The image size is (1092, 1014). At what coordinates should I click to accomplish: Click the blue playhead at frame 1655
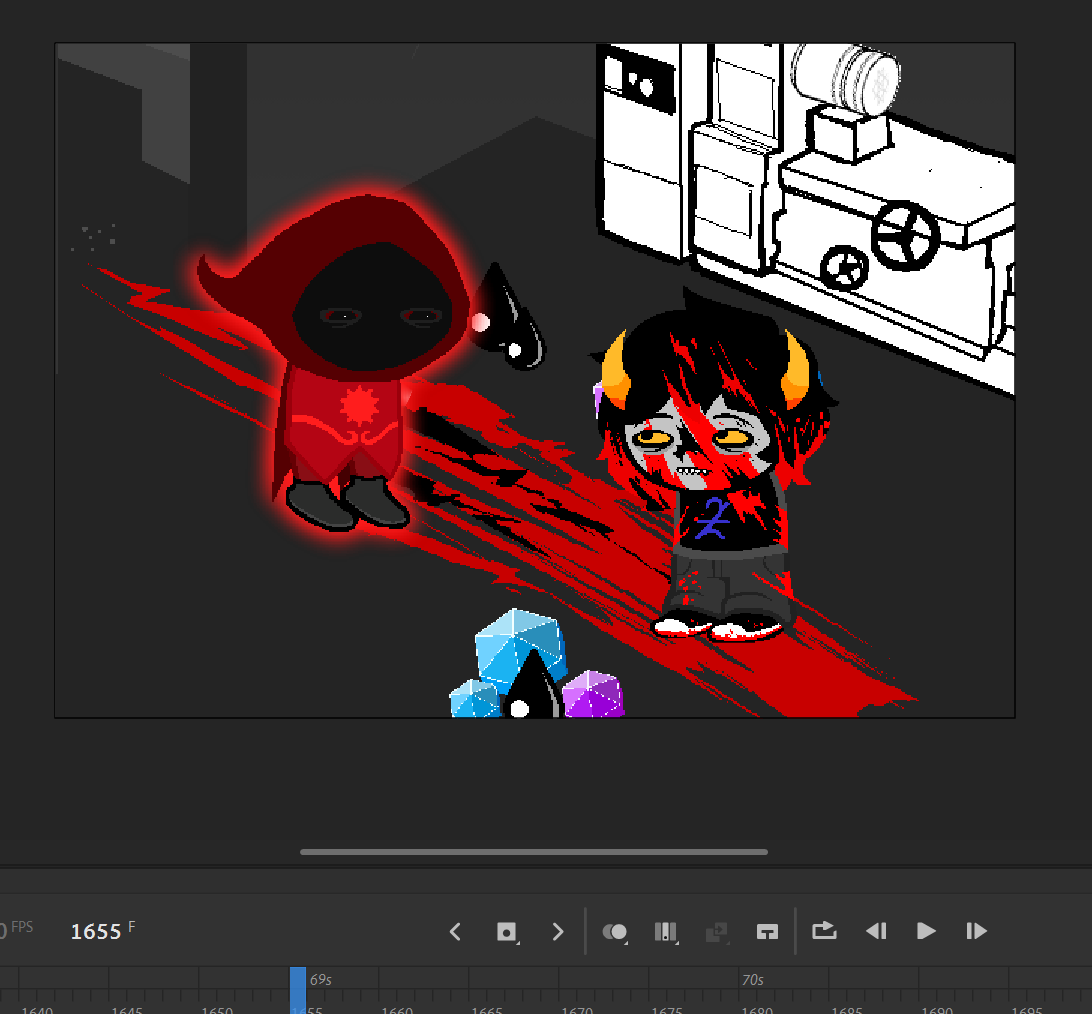point(298,989)
